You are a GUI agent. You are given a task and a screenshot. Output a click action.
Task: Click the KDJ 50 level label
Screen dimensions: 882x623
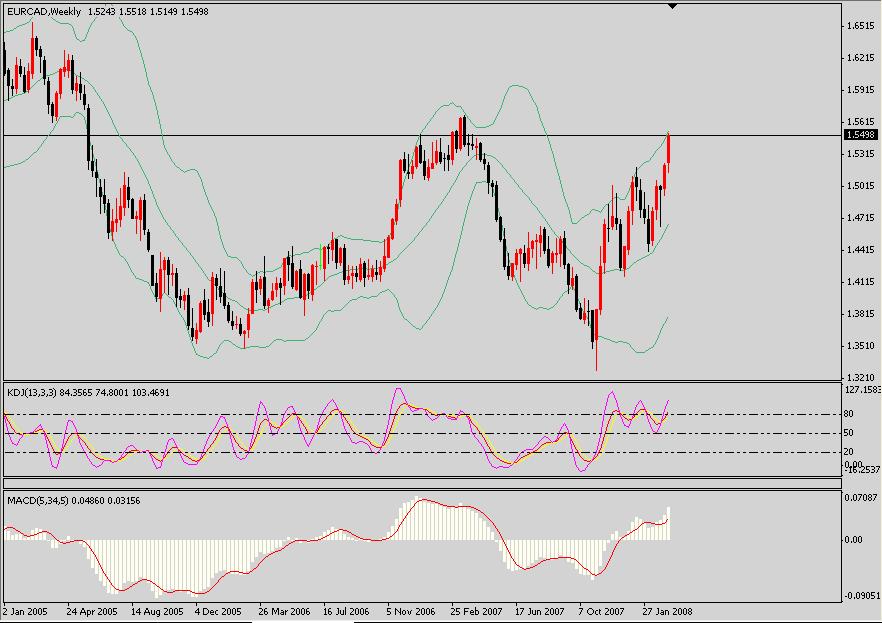coord(849,433)
